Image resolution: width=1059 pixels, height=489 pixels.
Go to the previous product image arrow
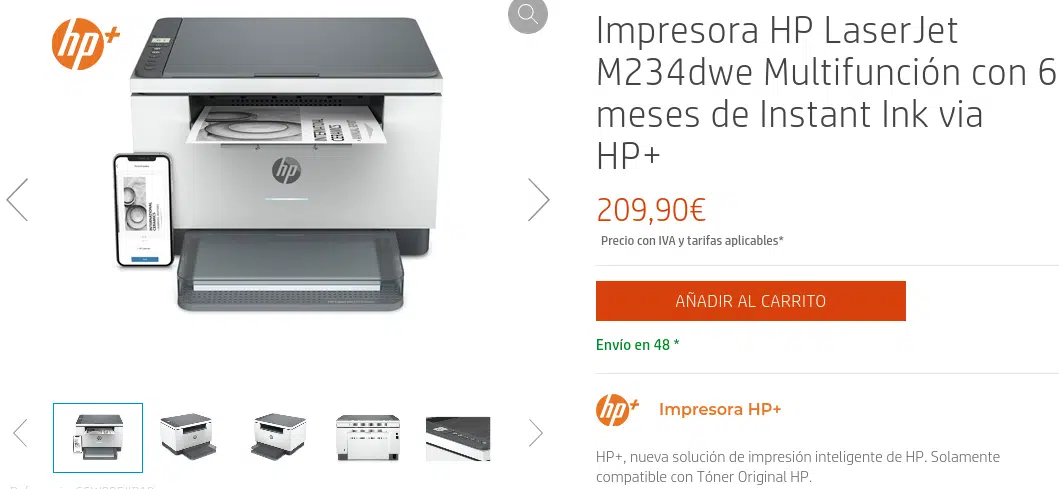point(17,200)
